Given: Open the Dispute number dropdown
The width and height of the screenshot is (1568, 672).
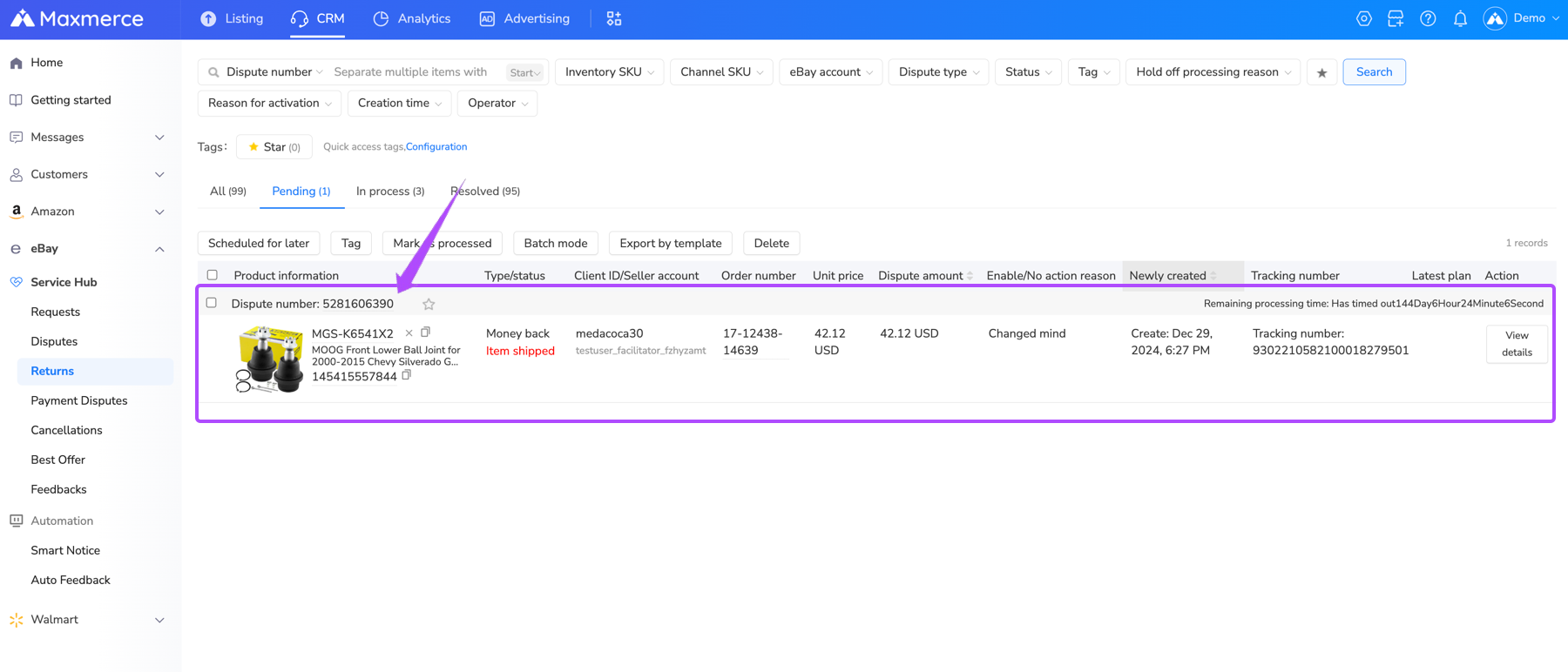Looking at the screenshot, I should 274,72.
